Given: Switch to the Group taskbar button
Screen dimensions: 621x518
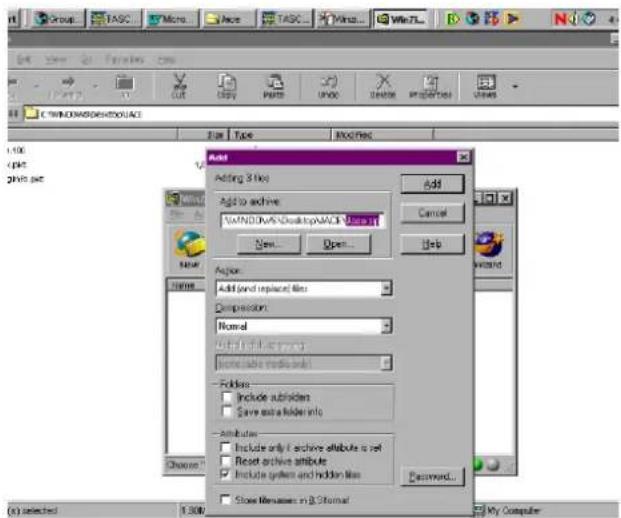Looking at the screenshot, I should [x=58, y=19].
